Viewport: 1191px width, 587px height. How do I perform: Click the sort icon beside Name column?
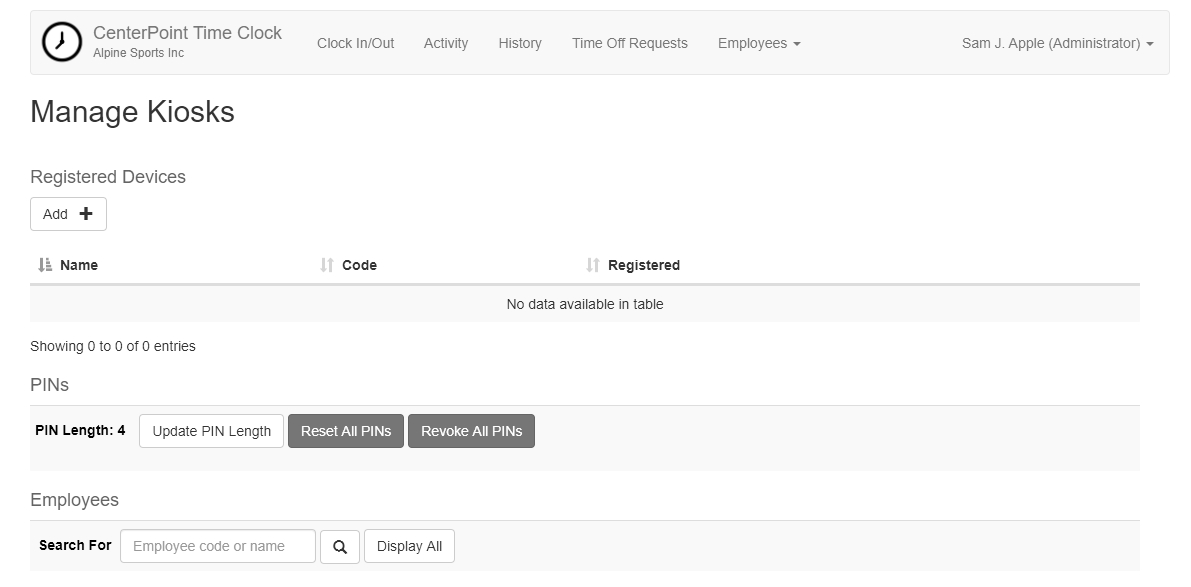tap(45, 265)
